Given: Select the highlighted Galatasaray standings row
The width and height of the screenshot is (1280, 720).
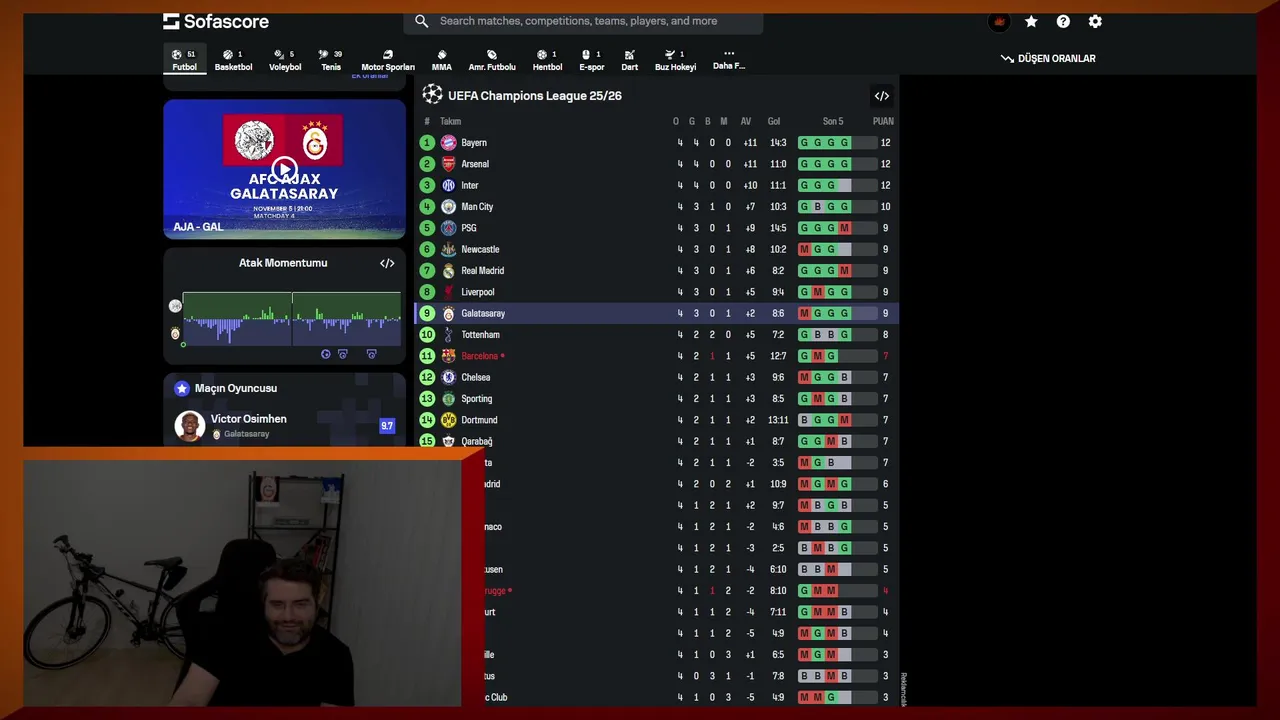Looking at the screenshot, I should (x=657, y=313).
